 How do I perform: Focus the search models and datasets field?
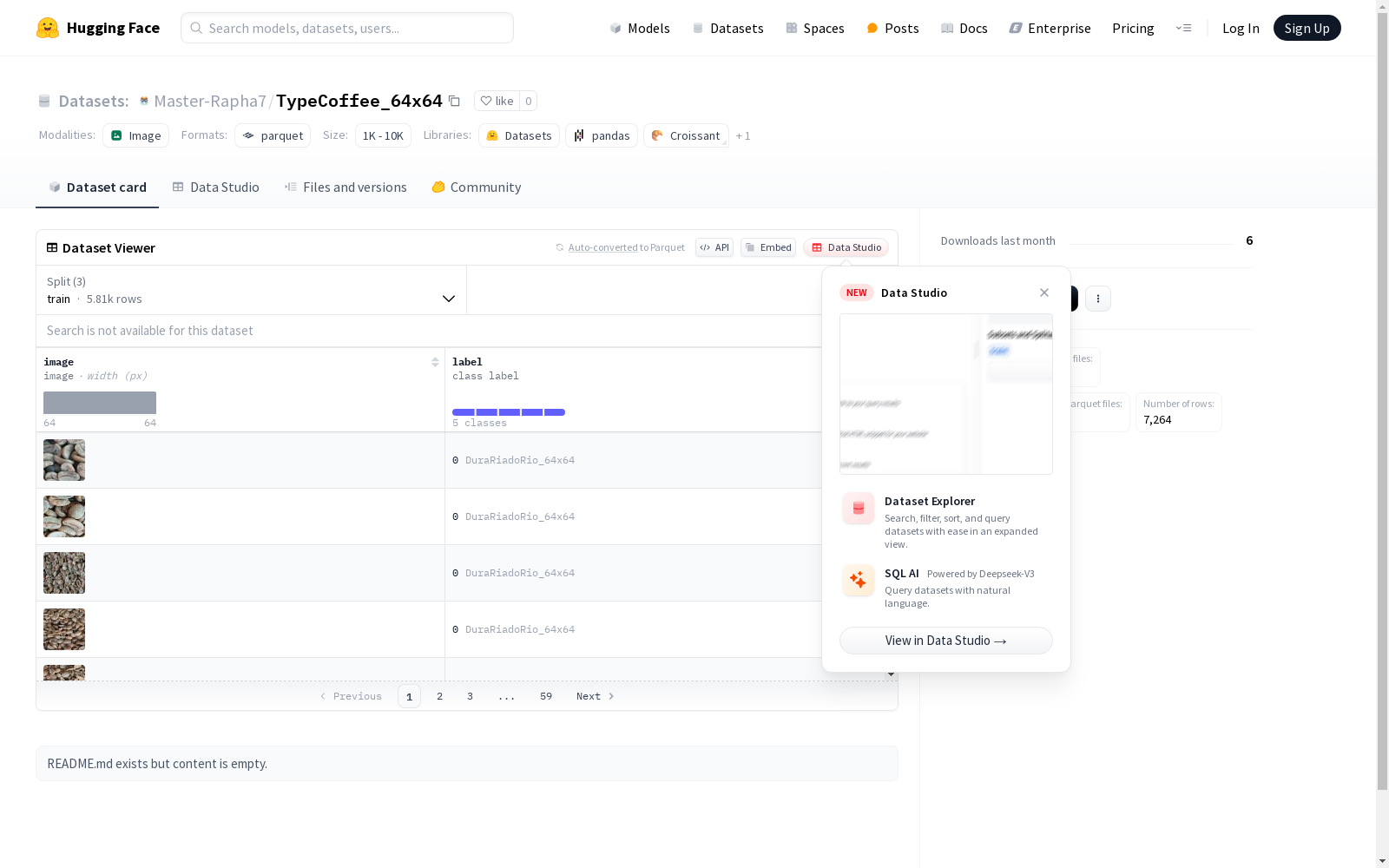coord(347,28)
